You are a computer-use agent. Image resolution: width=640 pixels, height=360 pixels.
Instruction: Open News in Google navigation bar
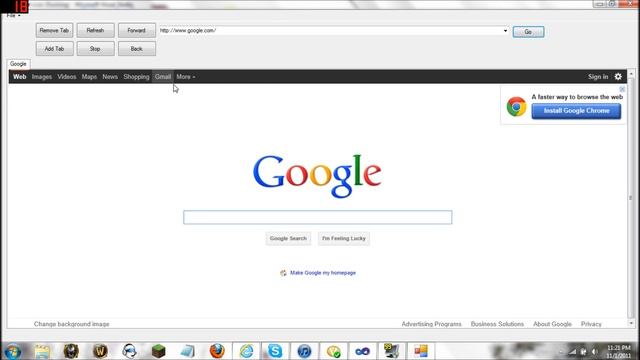coord(110,77)
